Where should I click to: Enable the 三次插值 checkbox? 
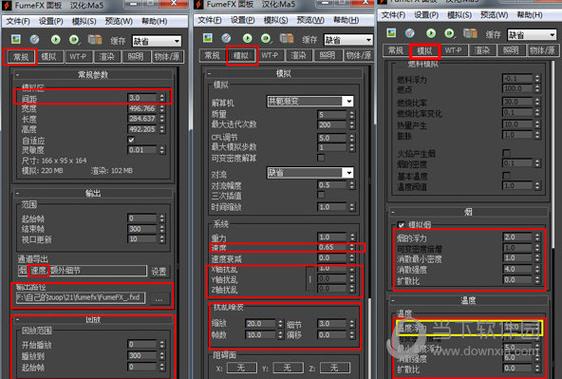pyautogui.click(x=321, y=195)
